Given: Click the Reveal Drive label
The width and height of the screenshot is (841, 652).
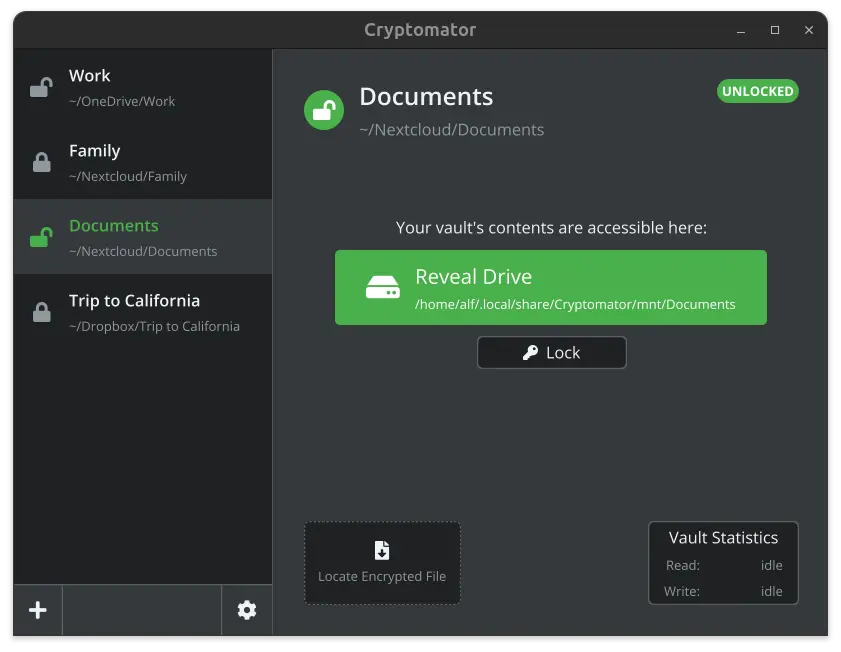Looking at the screenshot, I should 474,277.
